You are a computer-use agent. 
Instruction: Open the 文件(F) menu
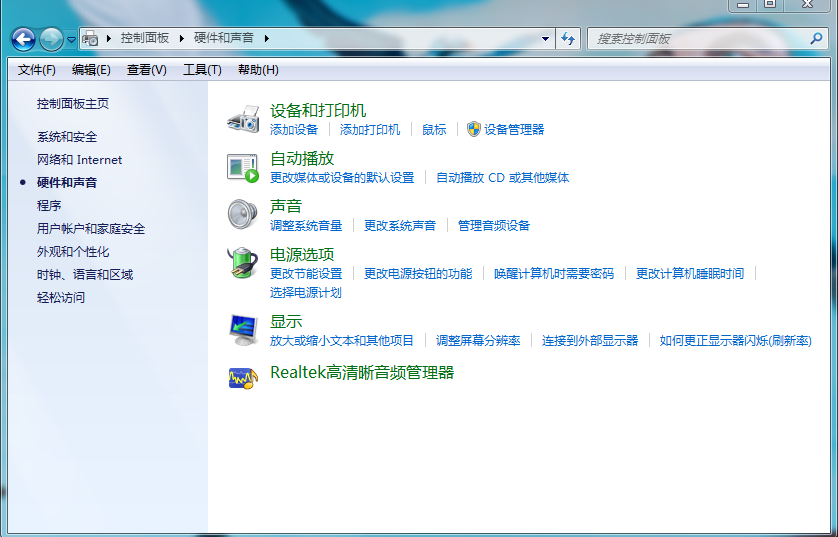[x=37, y=70]
